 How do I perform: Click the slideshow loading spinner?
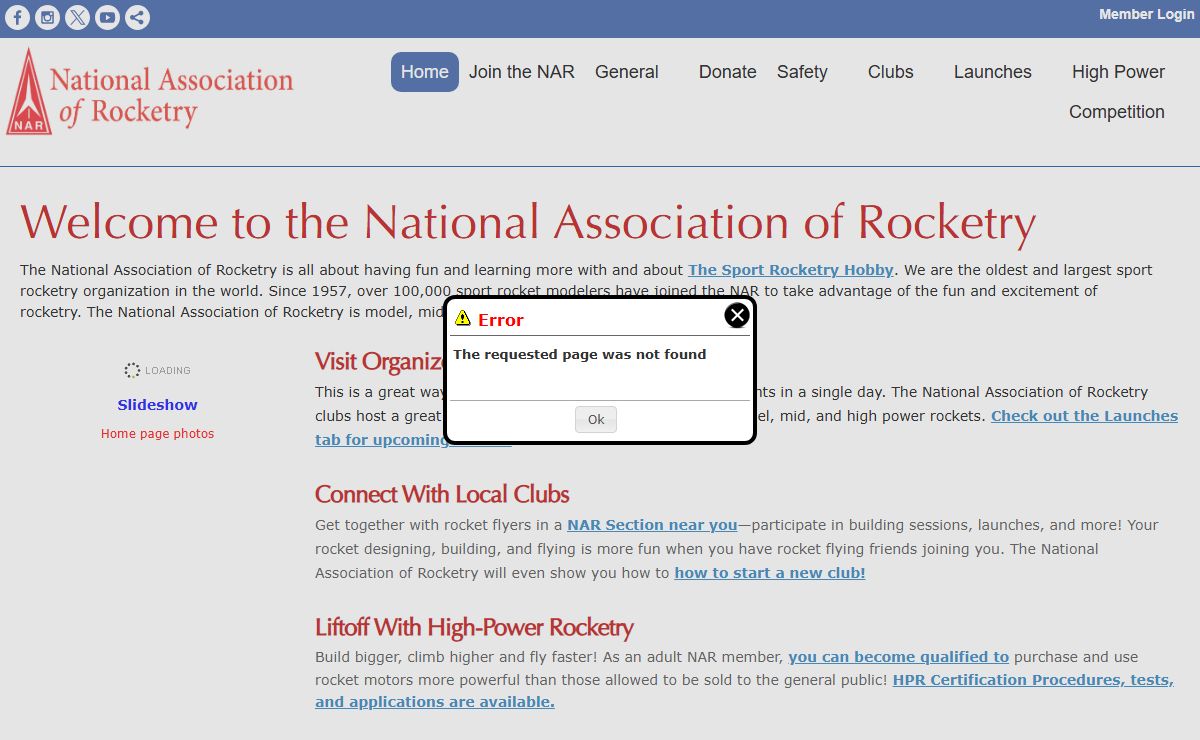[132, 370]
